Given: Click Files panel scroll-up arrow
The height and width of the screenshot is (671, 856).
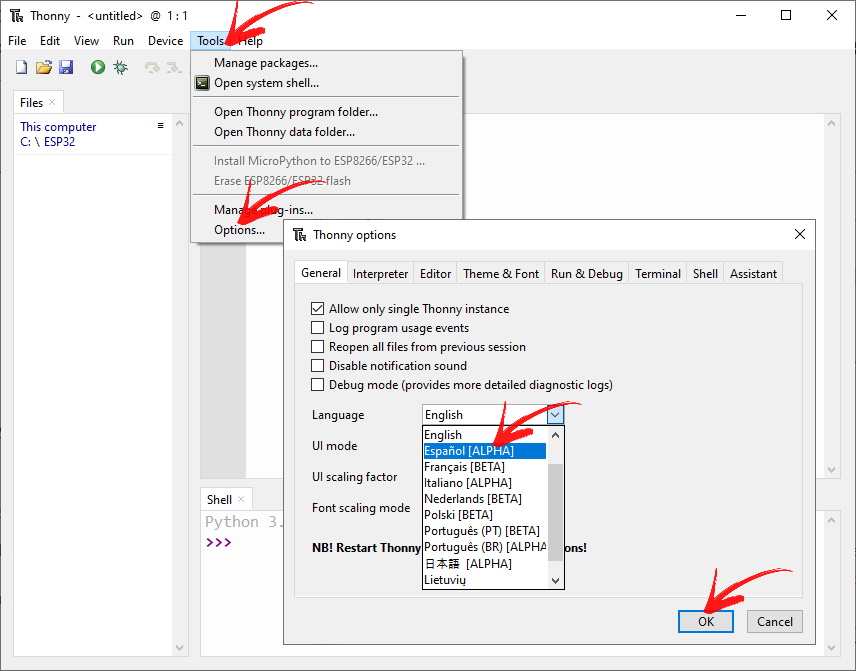Looking at the screenshot, I should 180,123.
